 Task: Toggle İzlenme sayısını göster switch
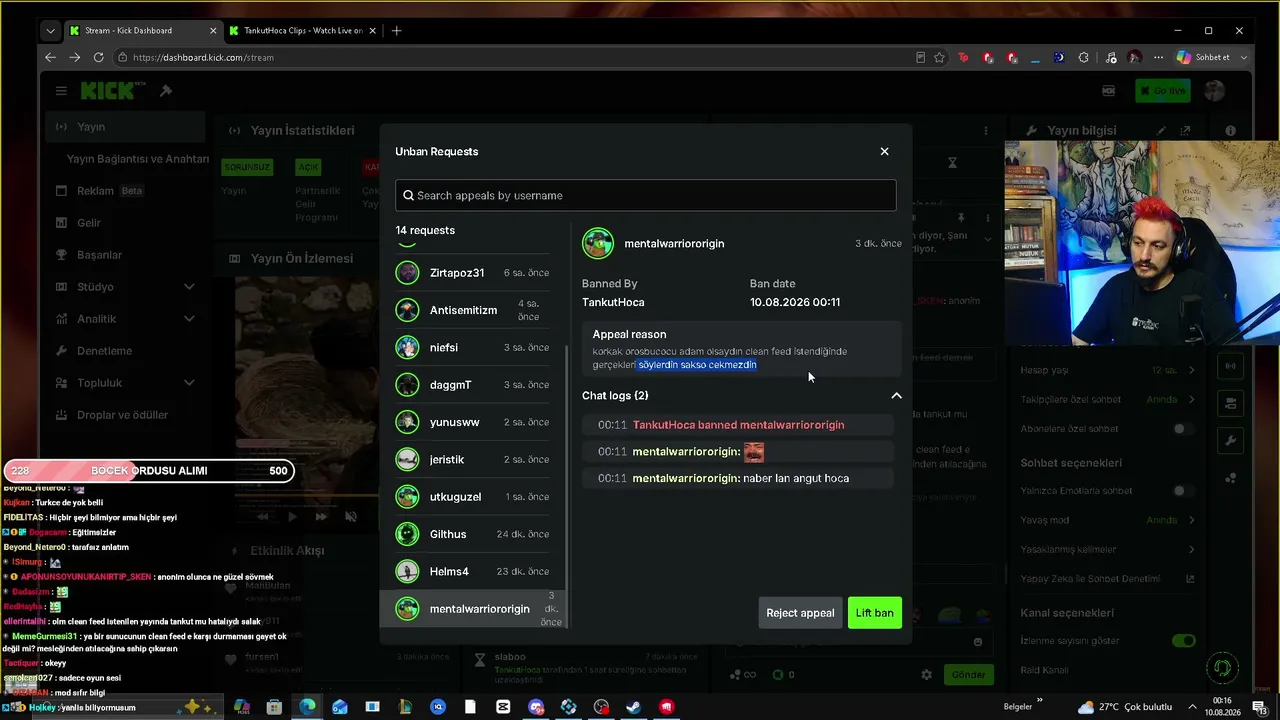tap(1184, 641)
